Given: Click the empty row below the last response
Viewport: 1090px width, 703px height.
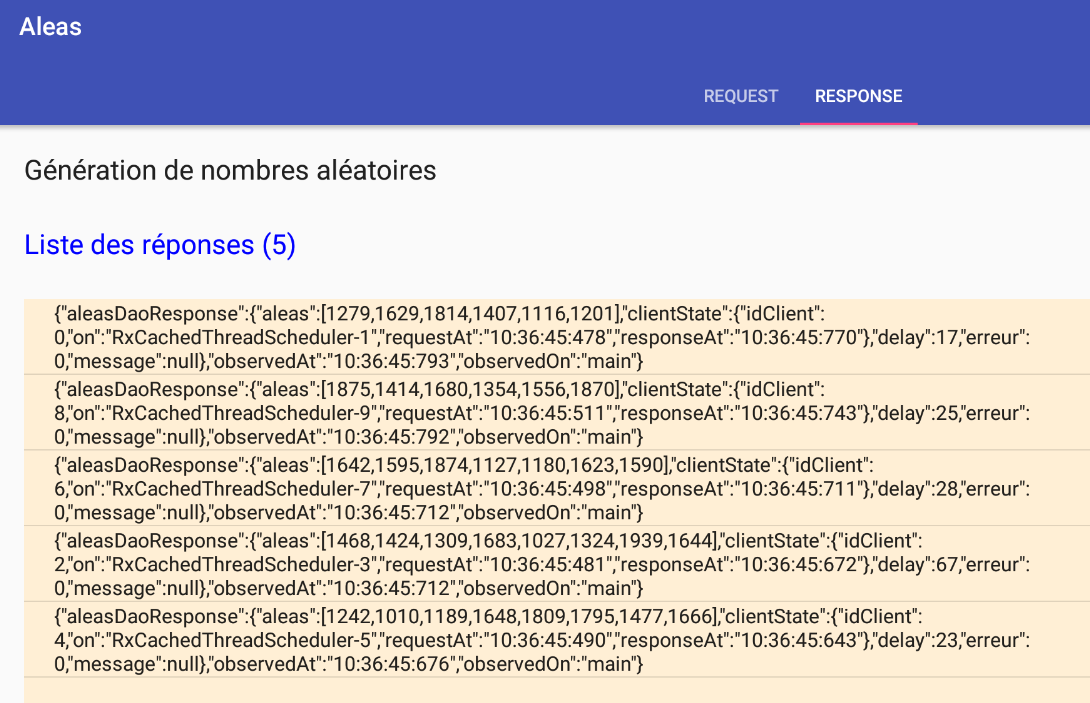Looking at the screenshot, I should (x=556, y=689).
